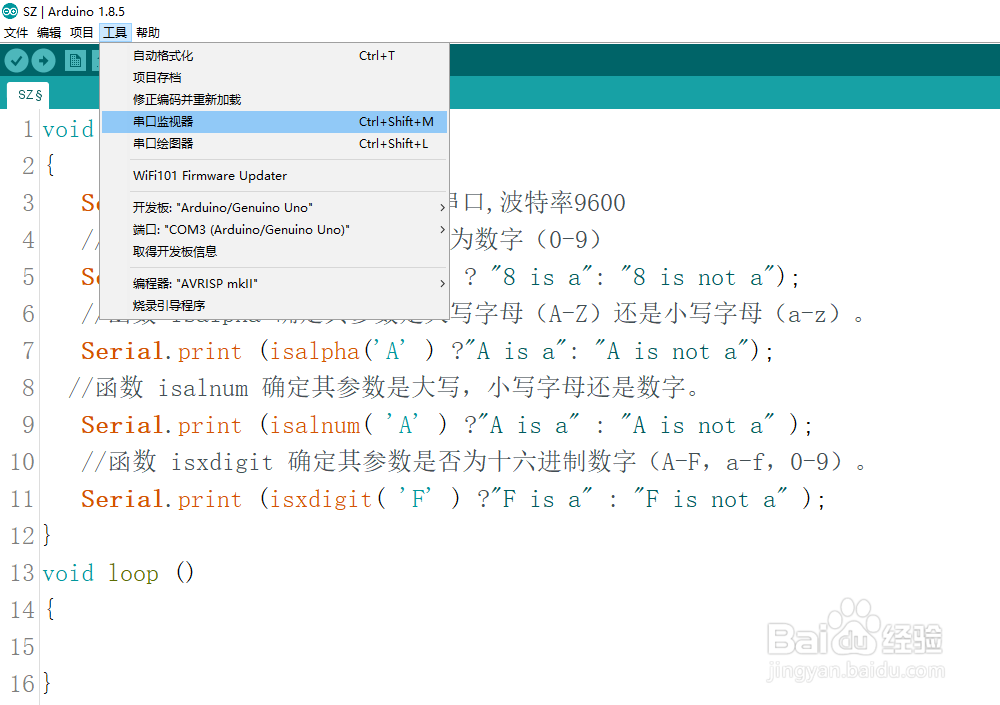The width and height of the screenshot is (1000, 705).
Task: Click line number 16 in the gutter
Action: (x=22, y=684)
